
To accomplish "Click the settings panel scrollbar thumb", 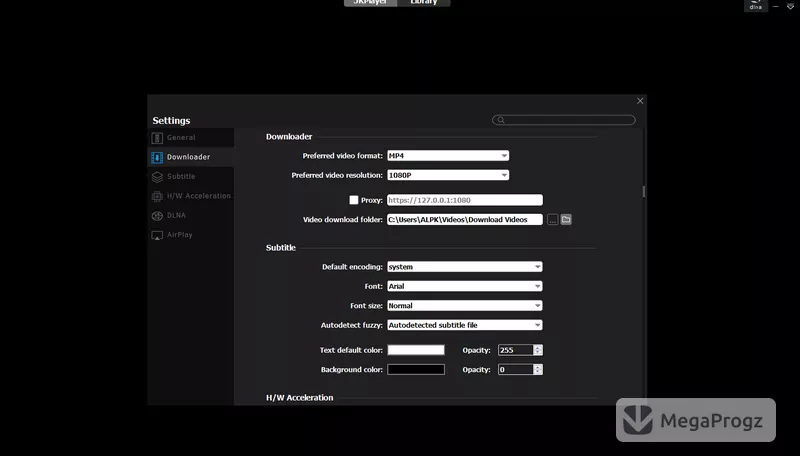I will pos(644,192).
